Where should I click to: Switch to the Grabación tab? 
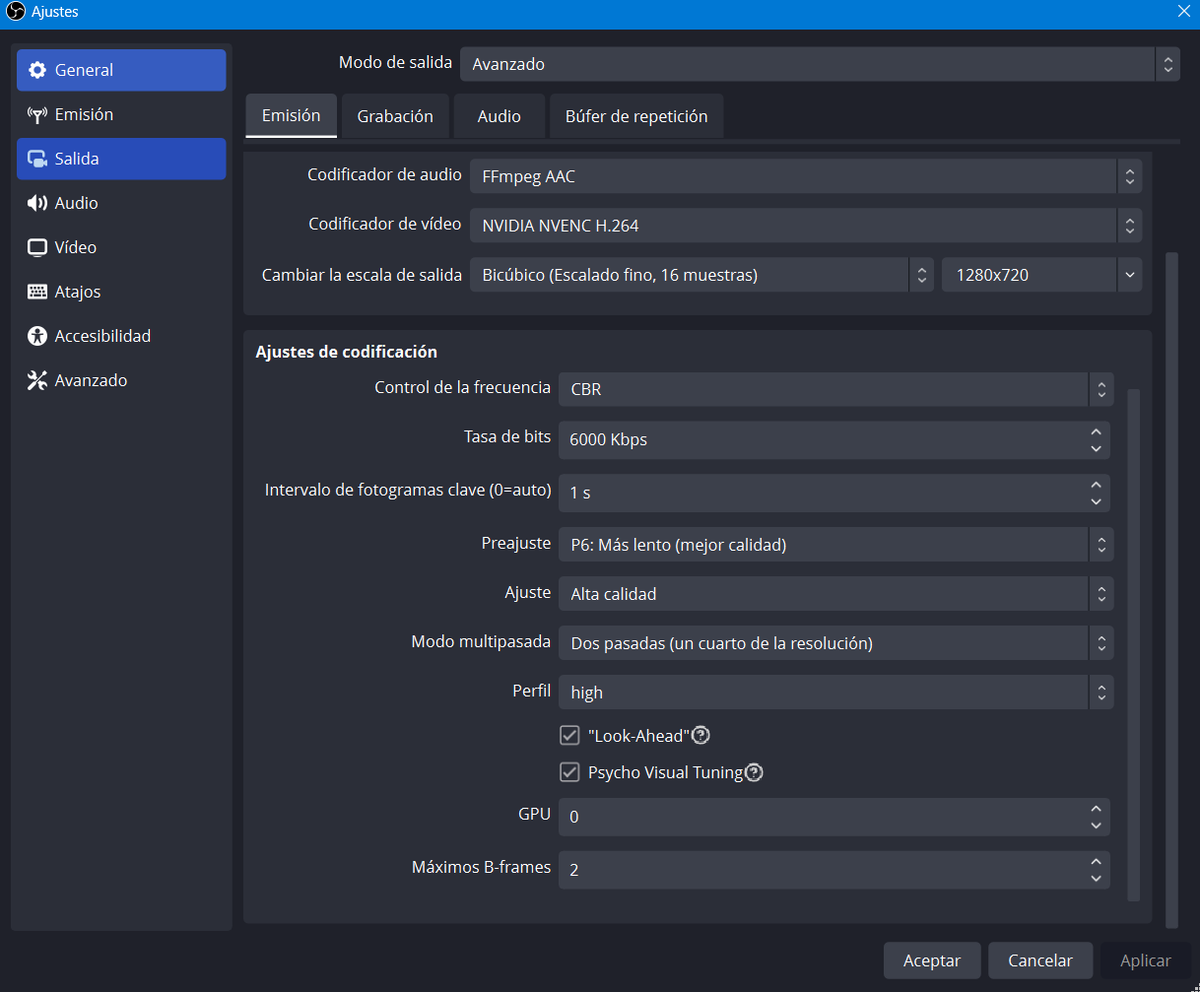click(395, 116)
